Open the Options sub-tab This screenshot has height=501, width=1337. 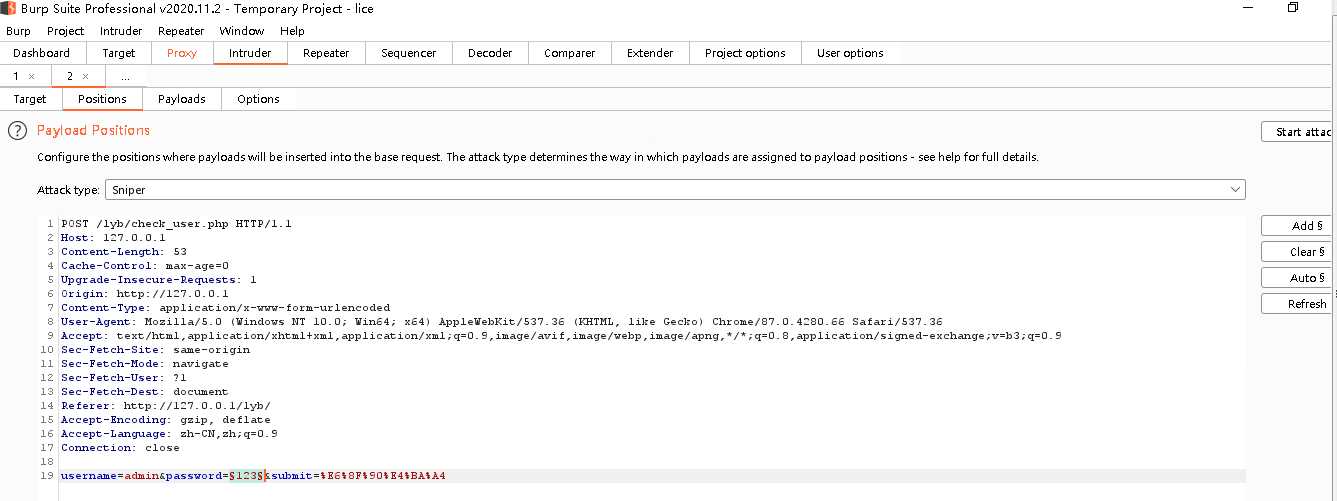(258, 99)
